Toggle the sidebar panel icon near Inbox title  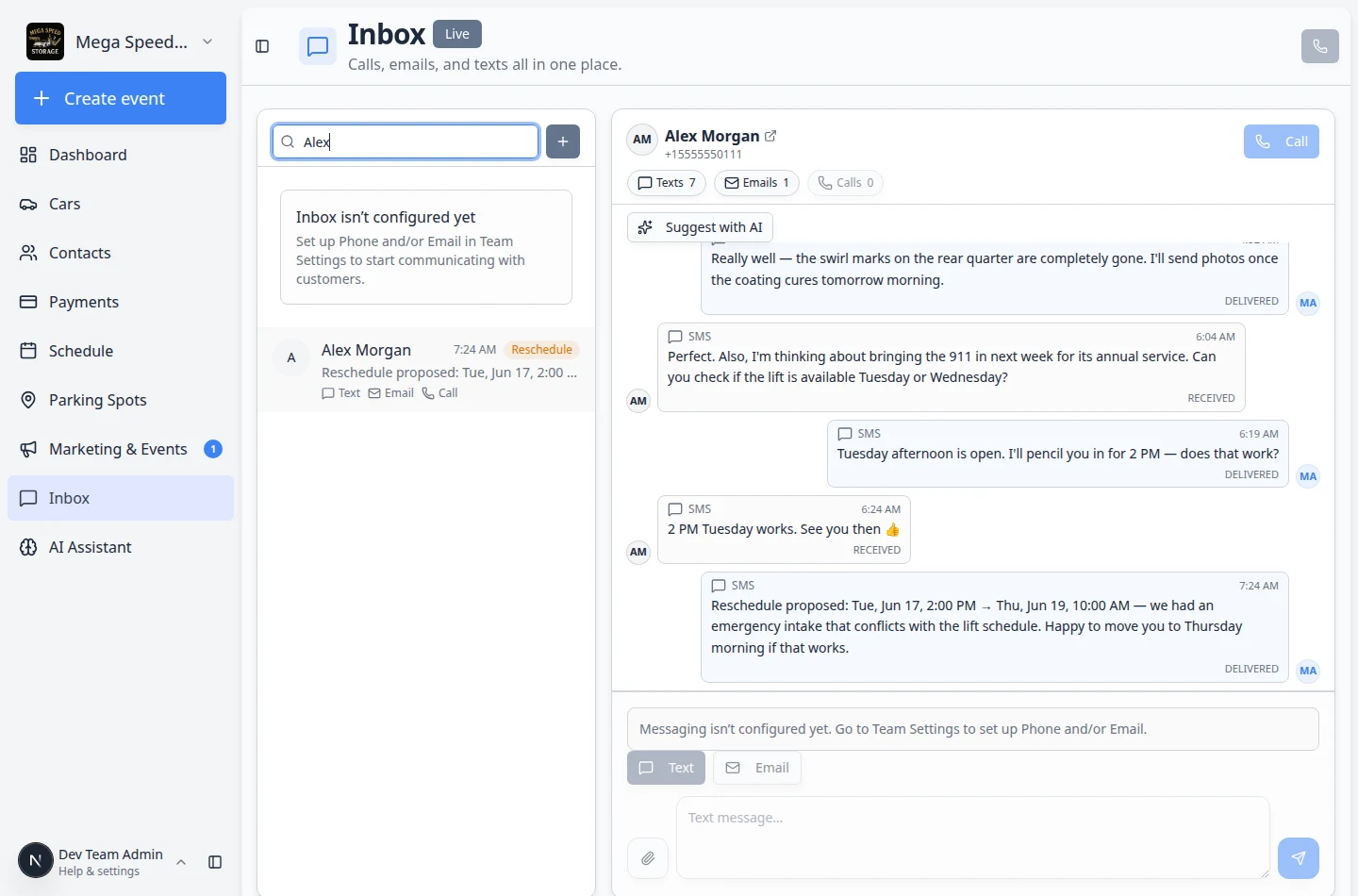point(262,46)
